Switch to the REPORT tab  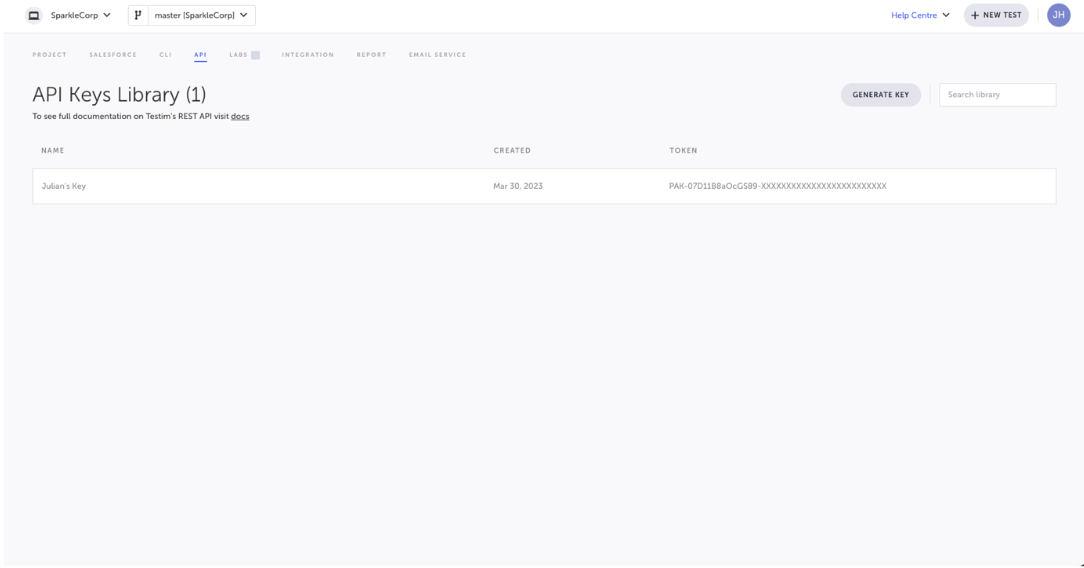(371, 55)
